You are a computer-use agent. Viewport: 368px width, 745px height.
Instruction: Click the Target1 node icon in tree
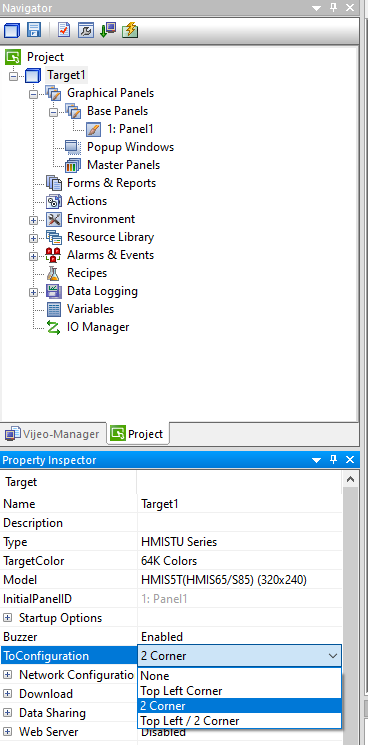[x=33, y=76]
